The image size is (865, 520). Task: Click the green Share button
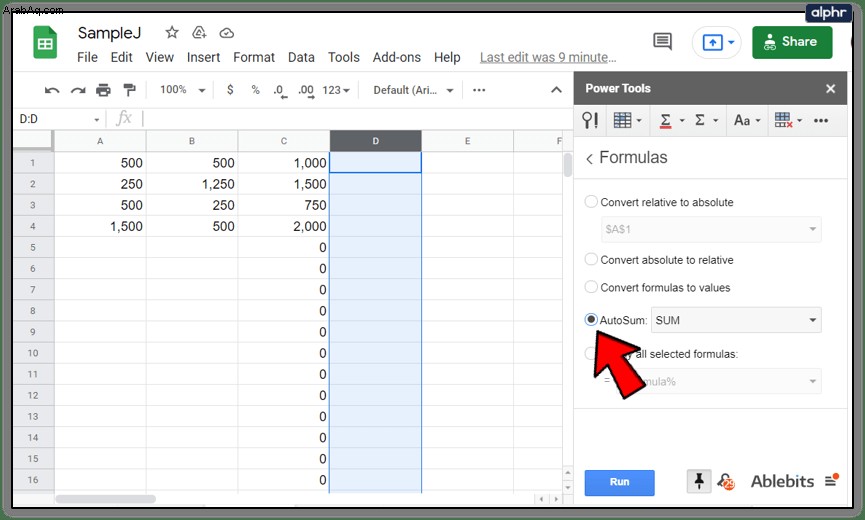tap(792, 42)
